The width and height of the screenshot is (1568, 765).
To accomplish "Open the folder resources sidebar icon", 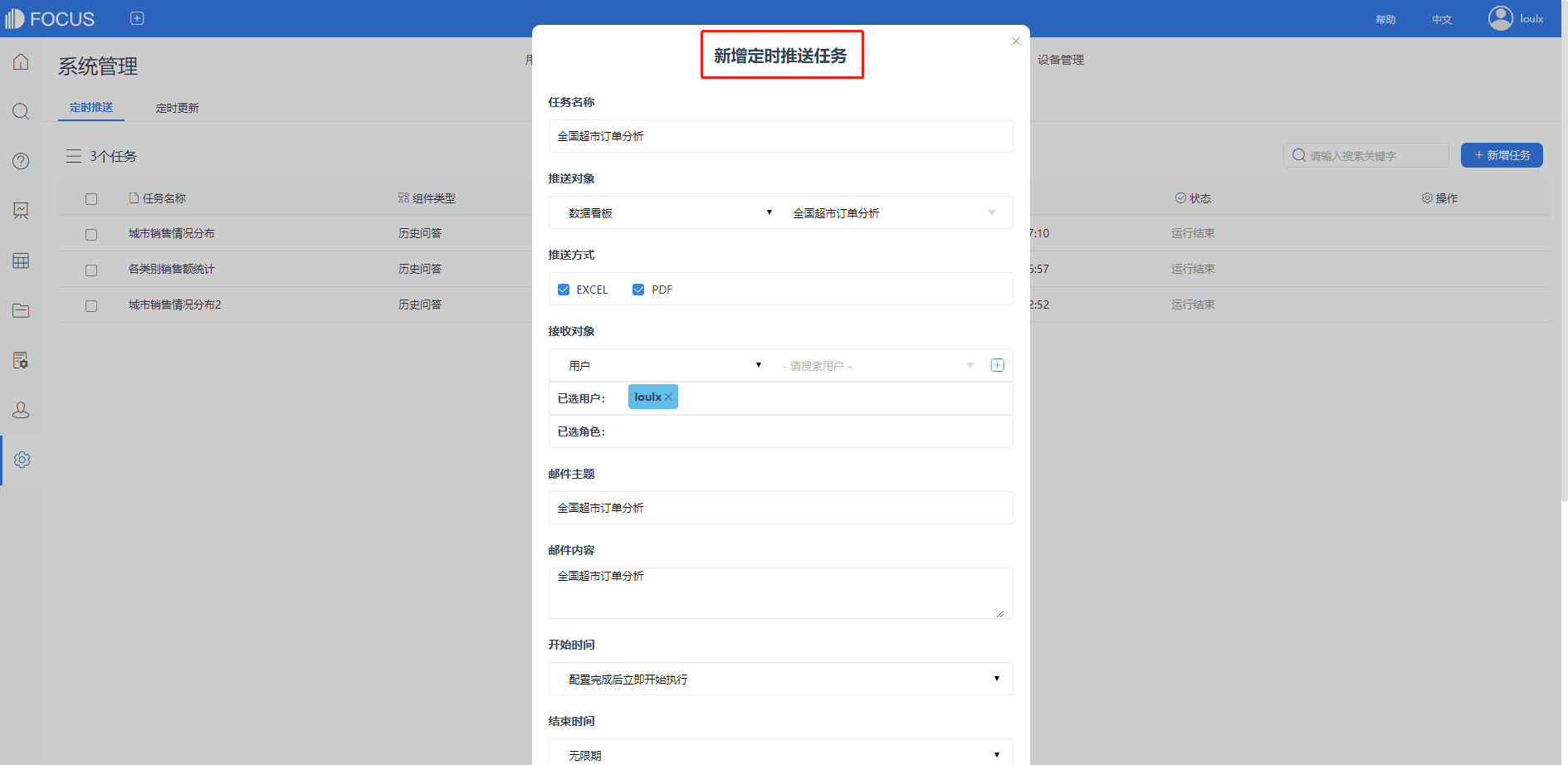I will coord(21,310).
